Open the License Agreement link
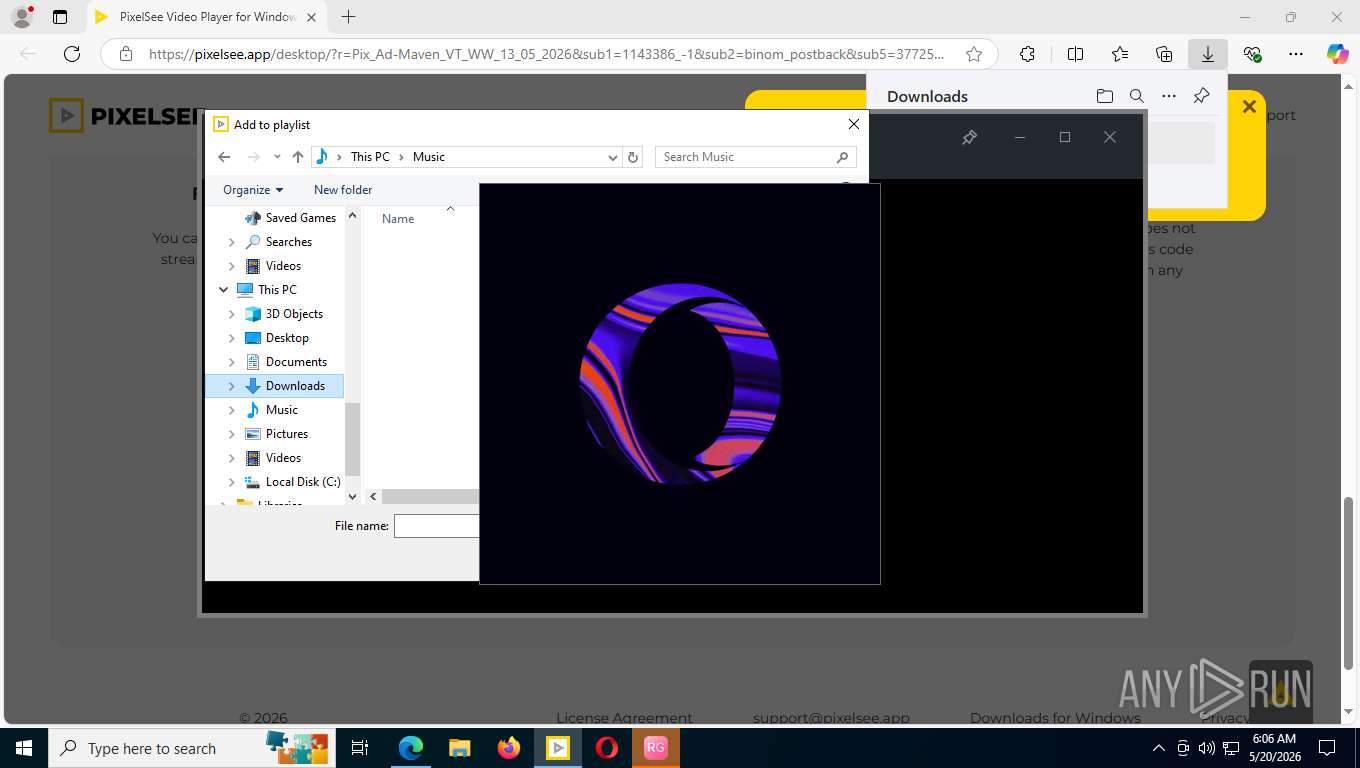 point(624,718)
